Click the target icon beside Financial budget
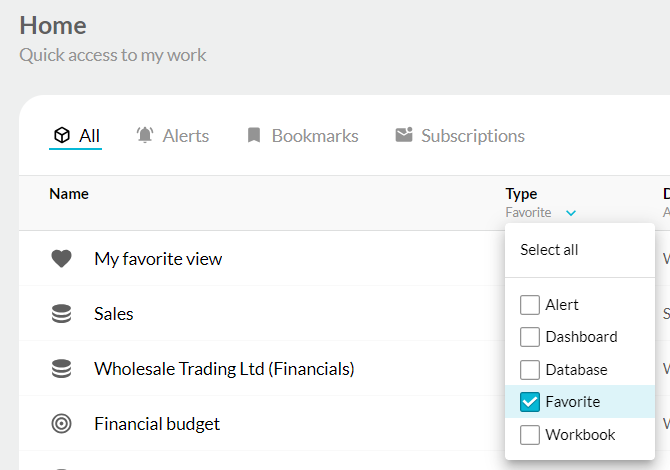Screen dimensions: 670x470 point(62,424)
